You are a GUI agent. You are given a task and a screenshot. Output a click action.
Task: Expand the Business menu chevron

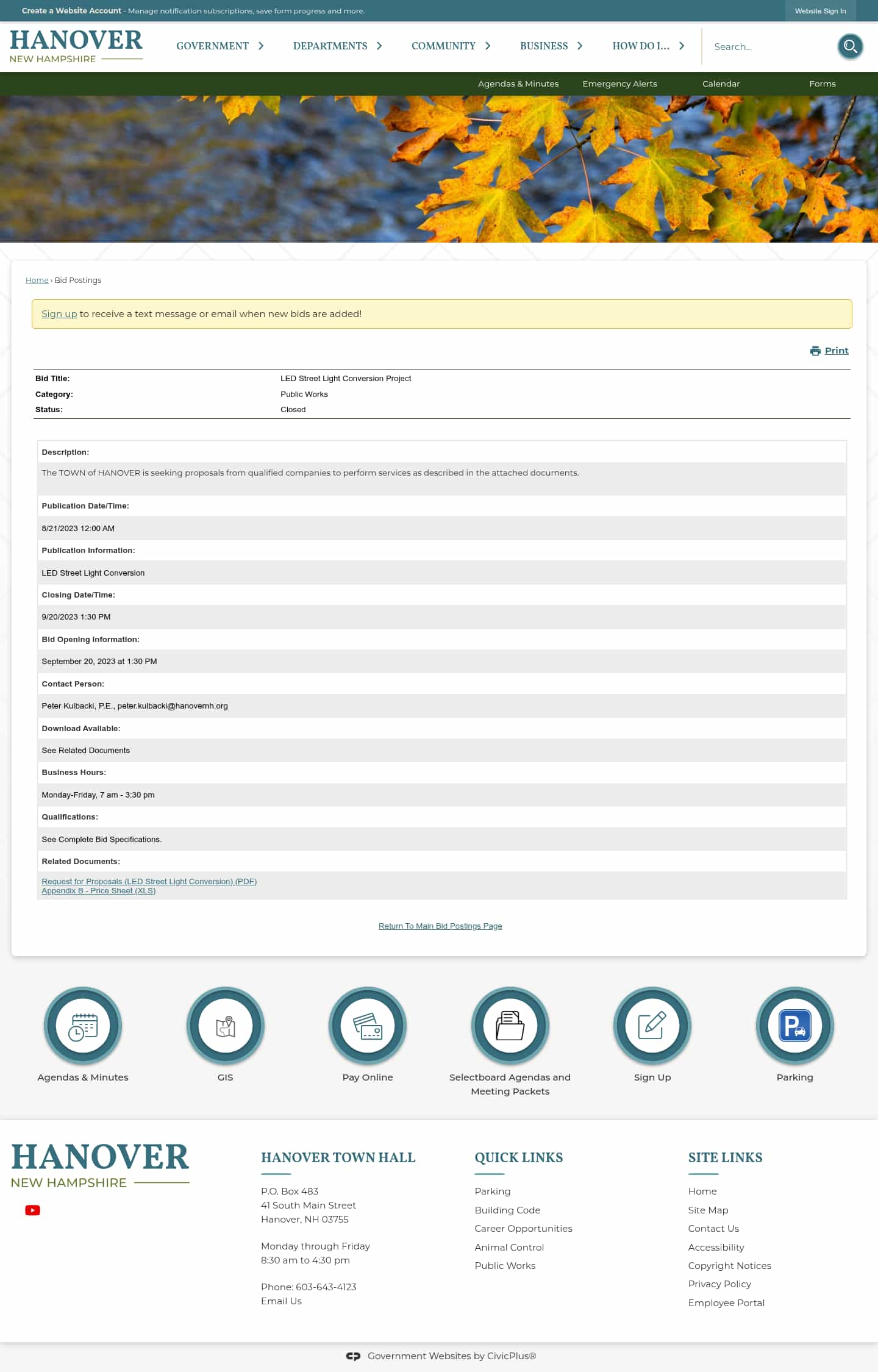tap(580, 46)
